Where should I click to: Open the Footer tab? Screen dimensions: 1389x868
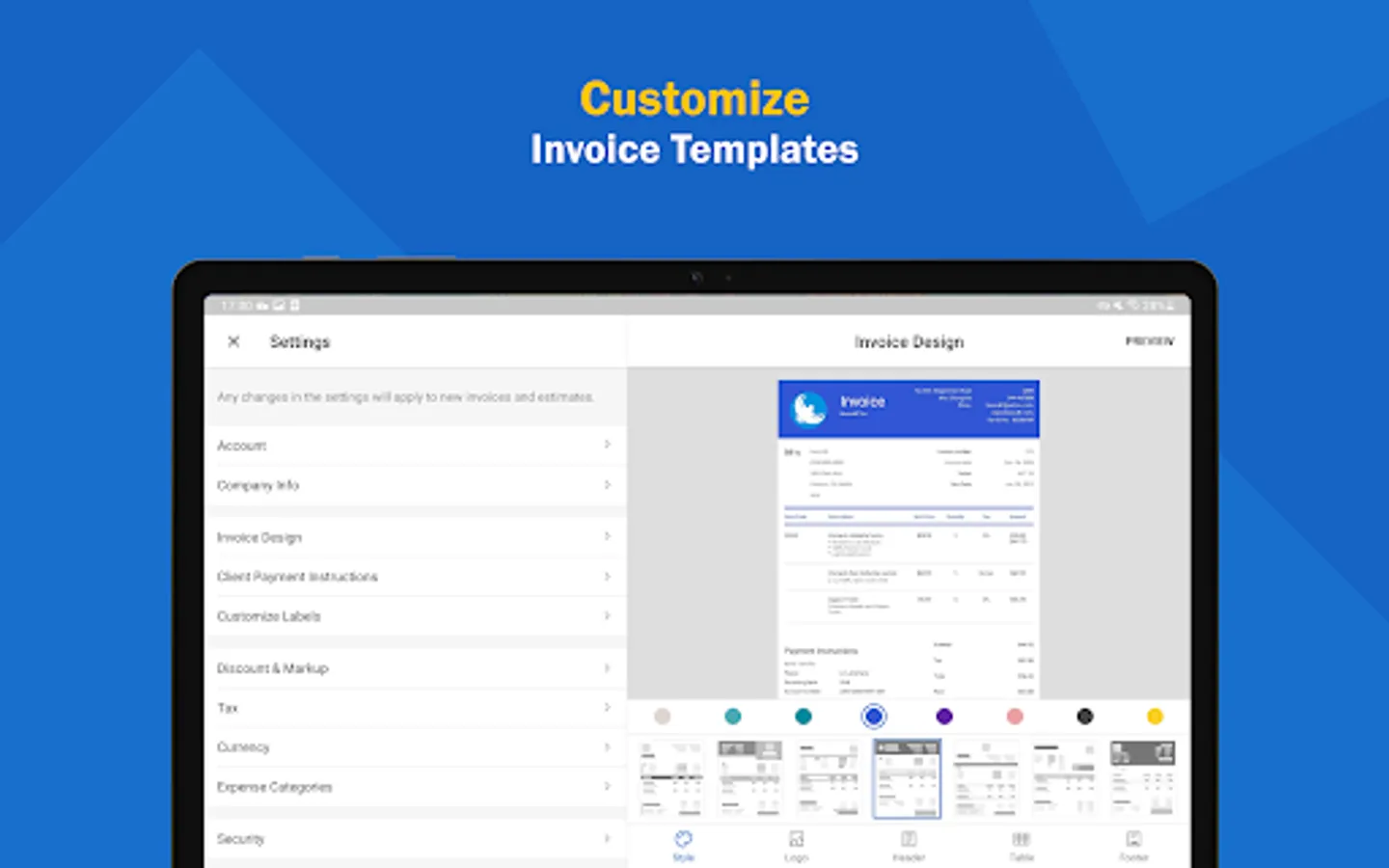[1134, 846]
